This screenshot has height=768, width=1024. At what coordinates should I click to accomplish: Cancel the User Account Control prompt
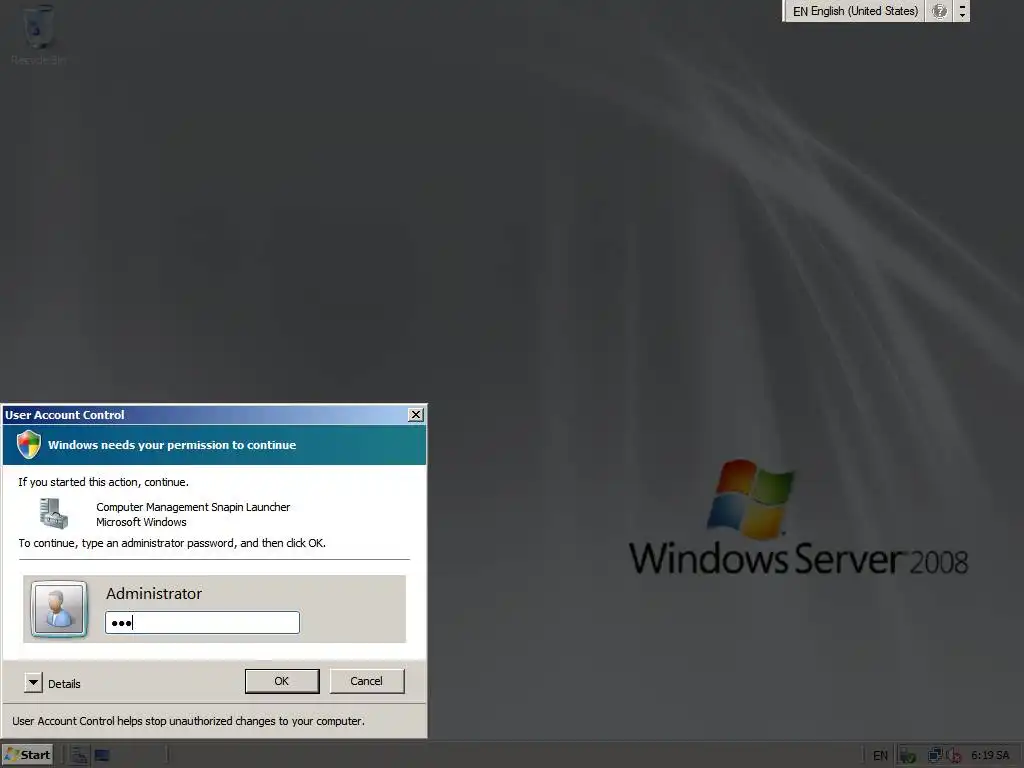click(x=366, y=681)
